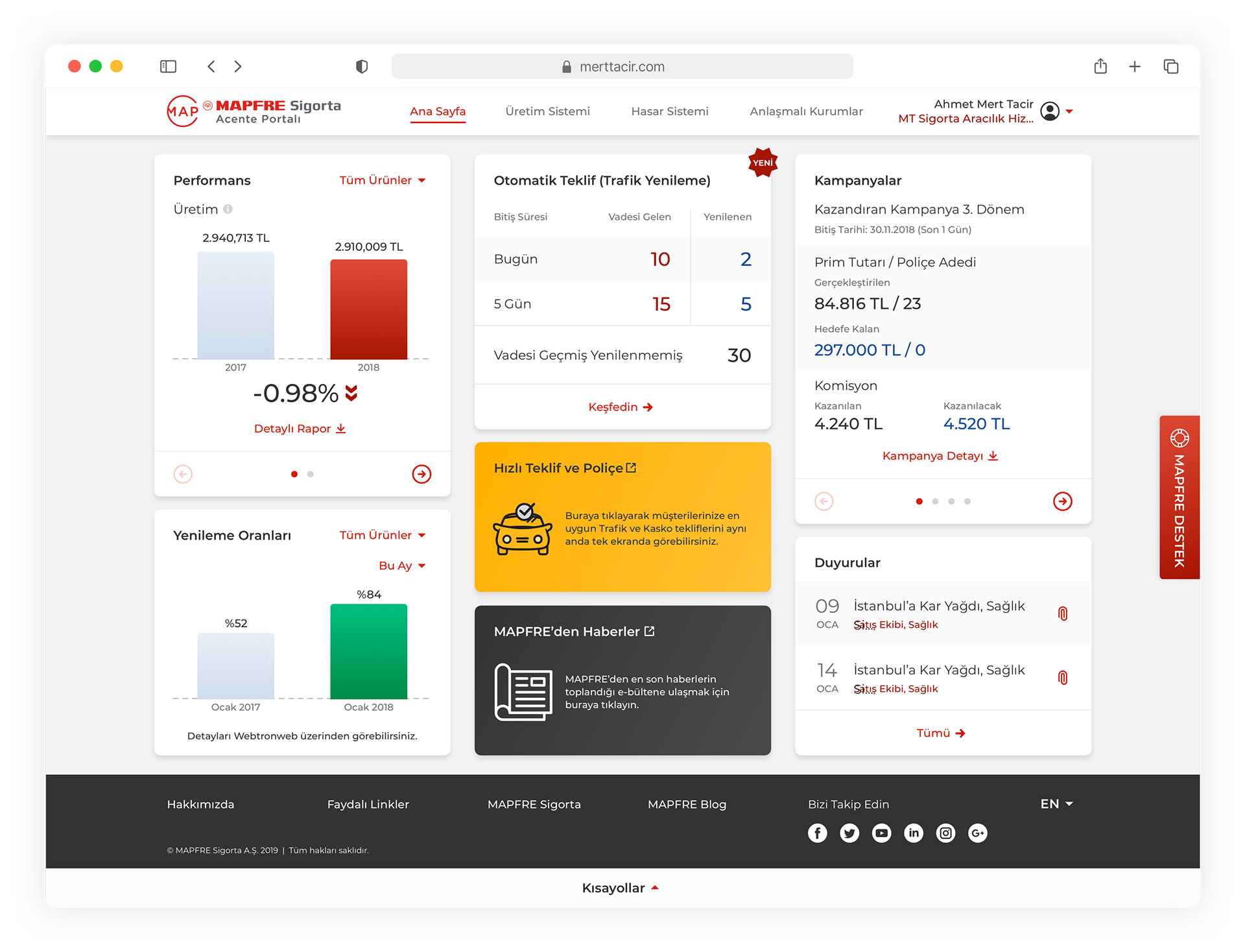Select second Performans carousel dot

tap(311, 474)
